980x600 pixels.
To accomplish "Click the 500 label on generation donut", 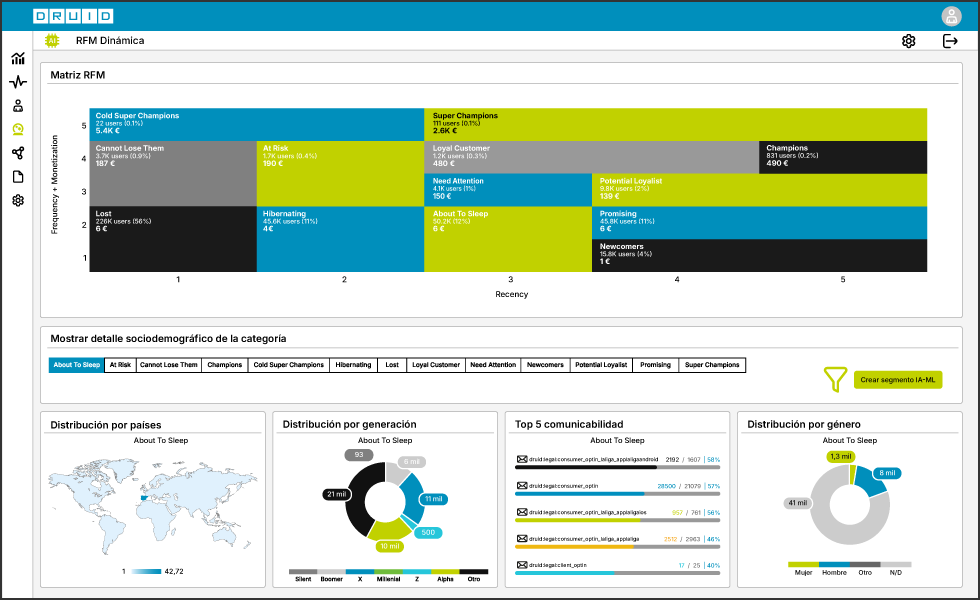I will (428, 532).
